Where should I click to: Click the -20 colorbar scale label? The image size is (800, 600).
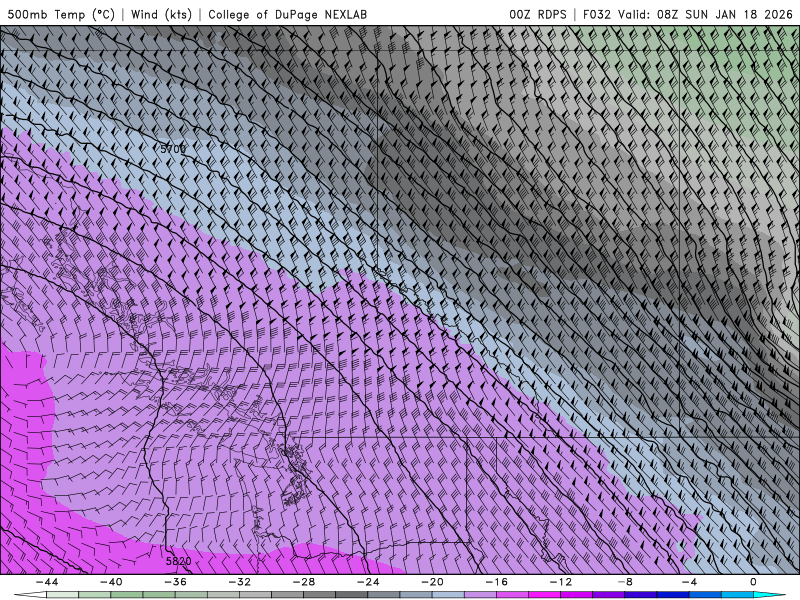tap(432, 582)
